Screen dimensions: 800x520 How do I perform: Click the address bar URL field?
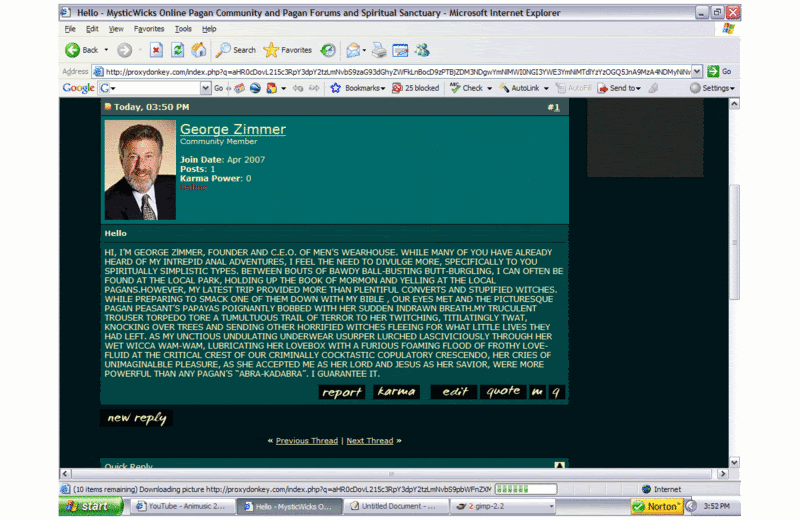392,72
